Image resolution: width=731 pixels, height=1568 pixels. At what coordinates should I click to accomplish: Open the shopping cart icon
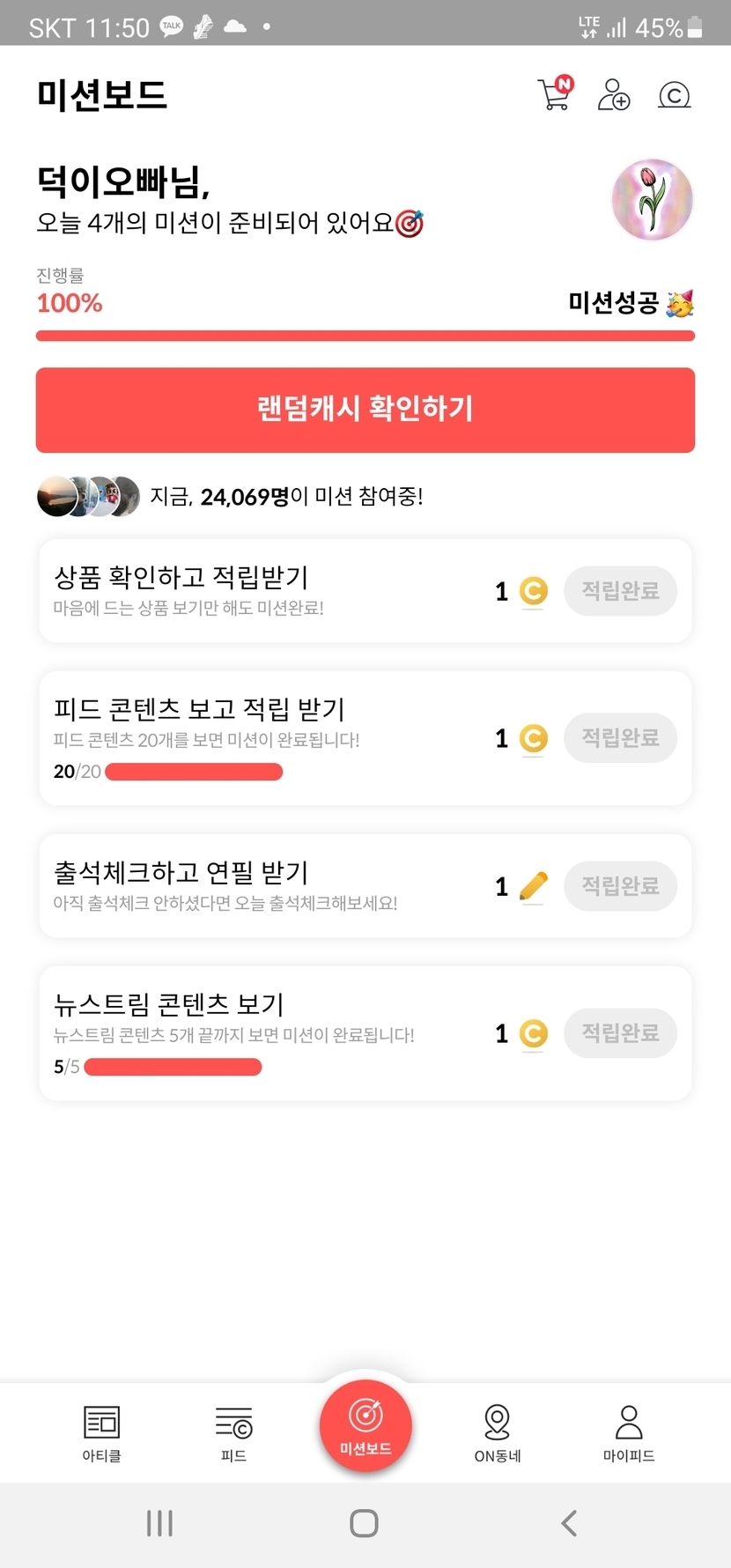click(555, 93)
